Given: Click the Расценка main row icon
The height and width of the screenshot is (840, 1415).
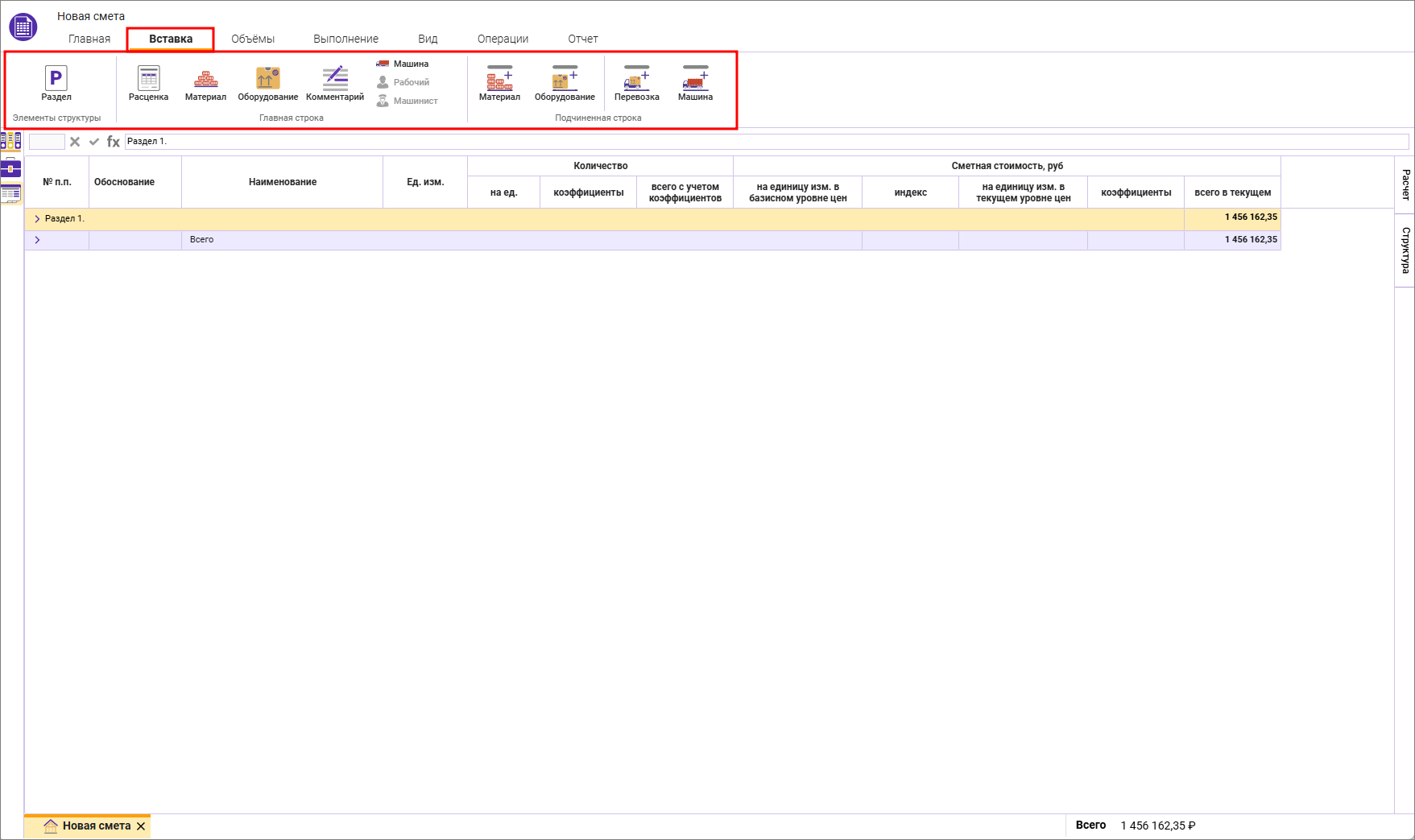Looking at the screenshot, I should point(148,83).
